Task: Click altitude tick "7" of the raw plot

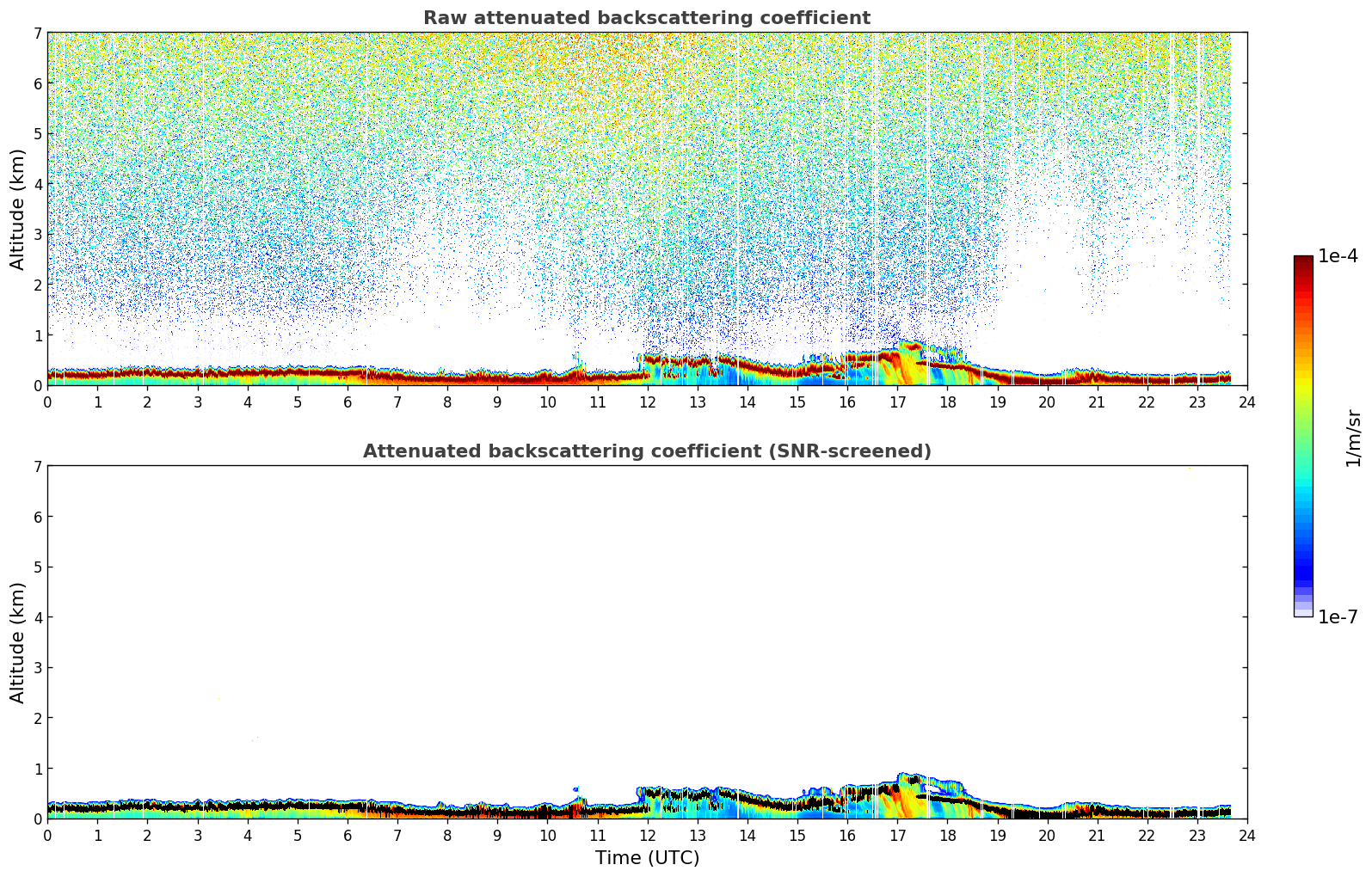Action: coord(37,33)
